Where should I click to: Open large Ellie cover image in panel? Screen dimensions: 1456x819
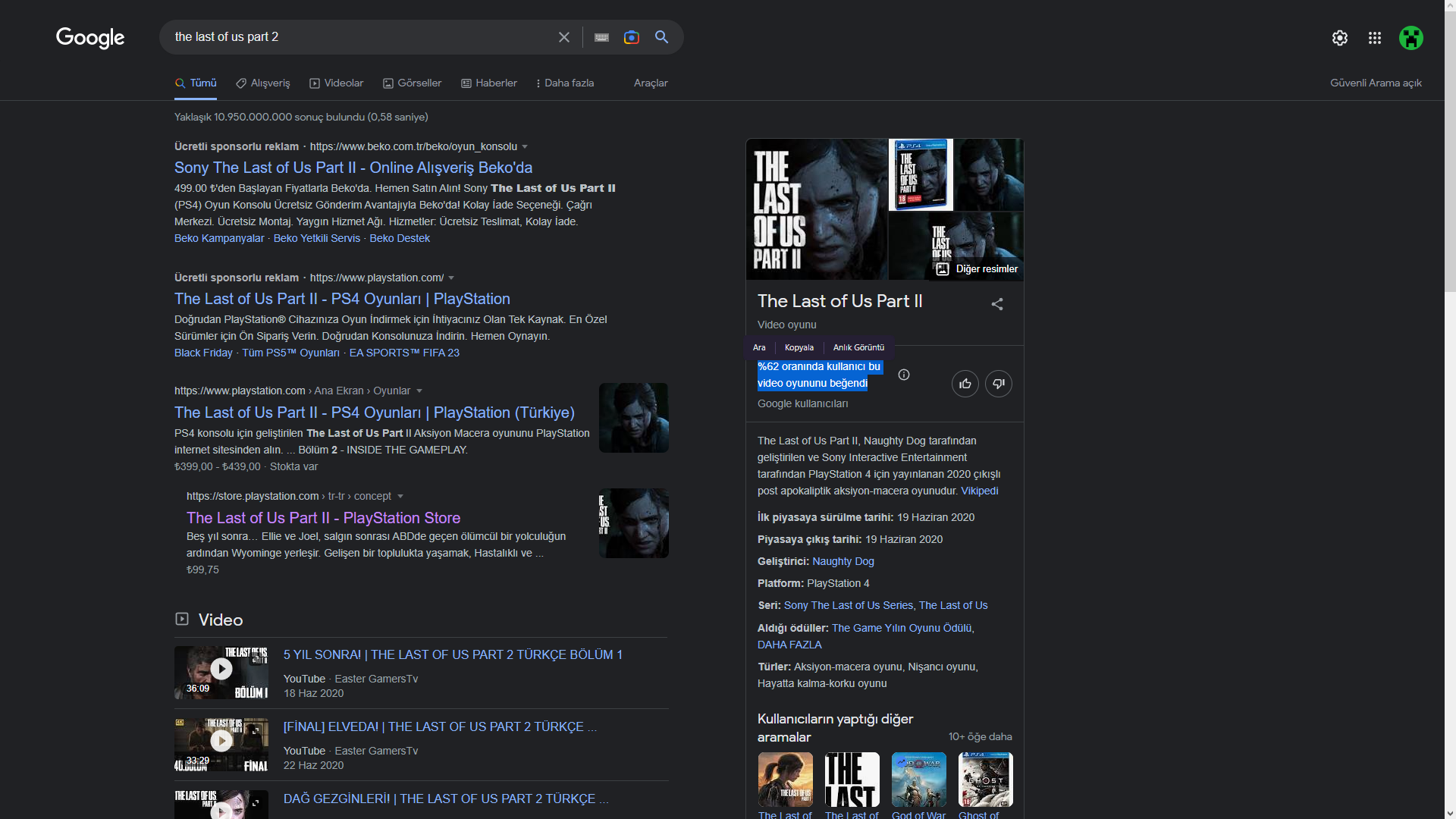click(817, 209)
